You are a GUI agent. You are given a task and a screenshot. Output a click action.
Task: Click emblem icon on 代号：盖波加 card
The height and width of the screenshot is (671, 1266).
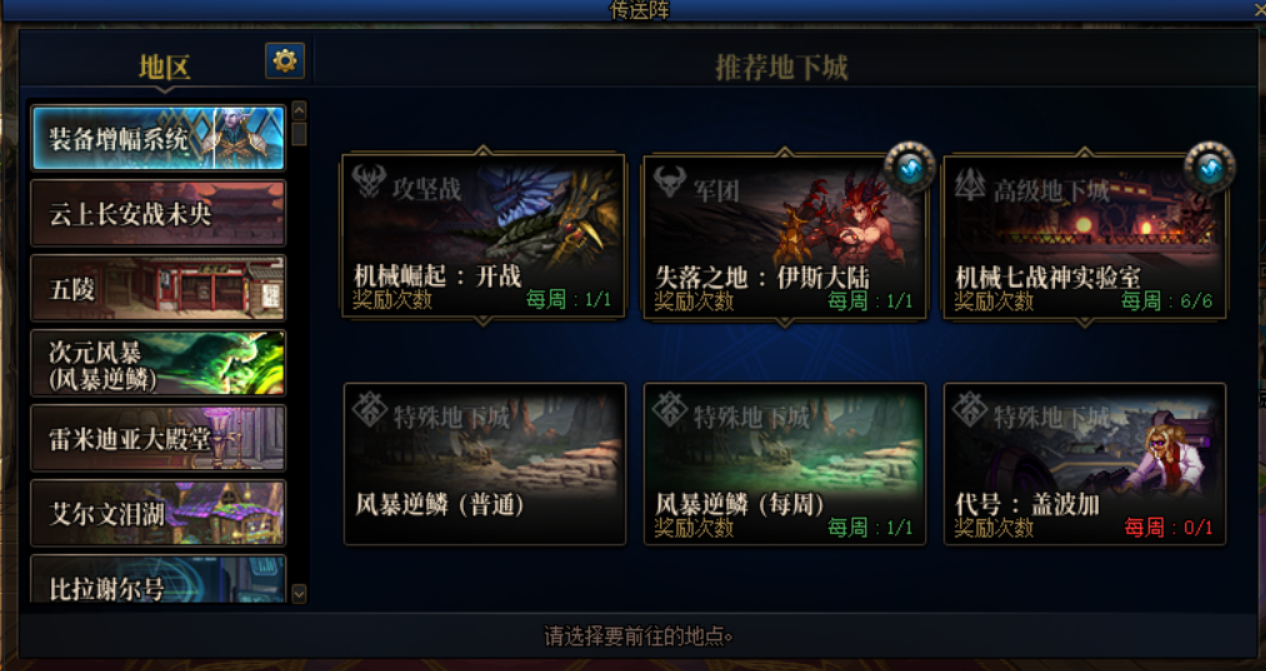pyautogui.click(x=970, y=409)
